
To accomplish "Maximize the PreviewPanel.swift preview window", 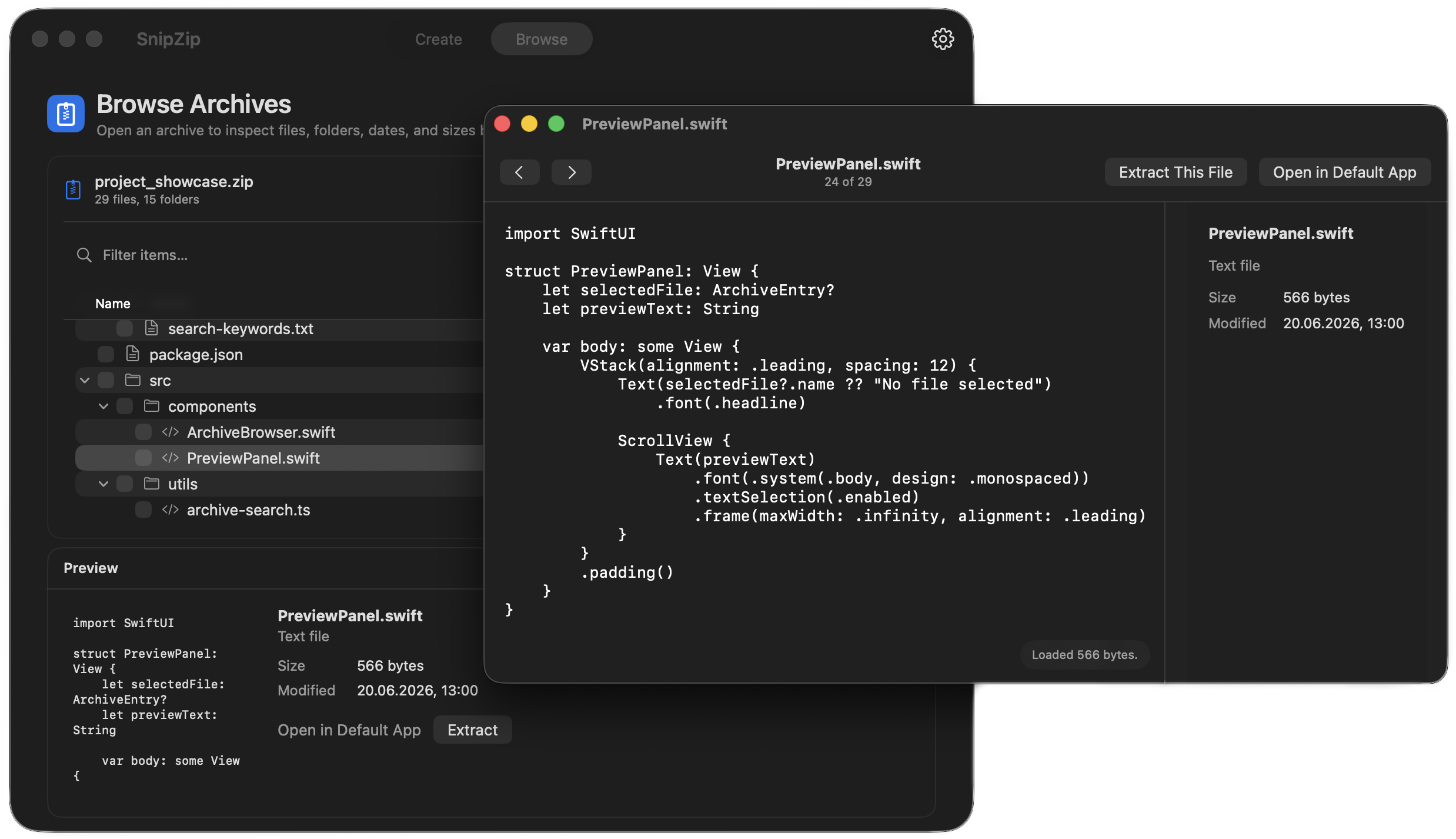I will coord(556,124).
